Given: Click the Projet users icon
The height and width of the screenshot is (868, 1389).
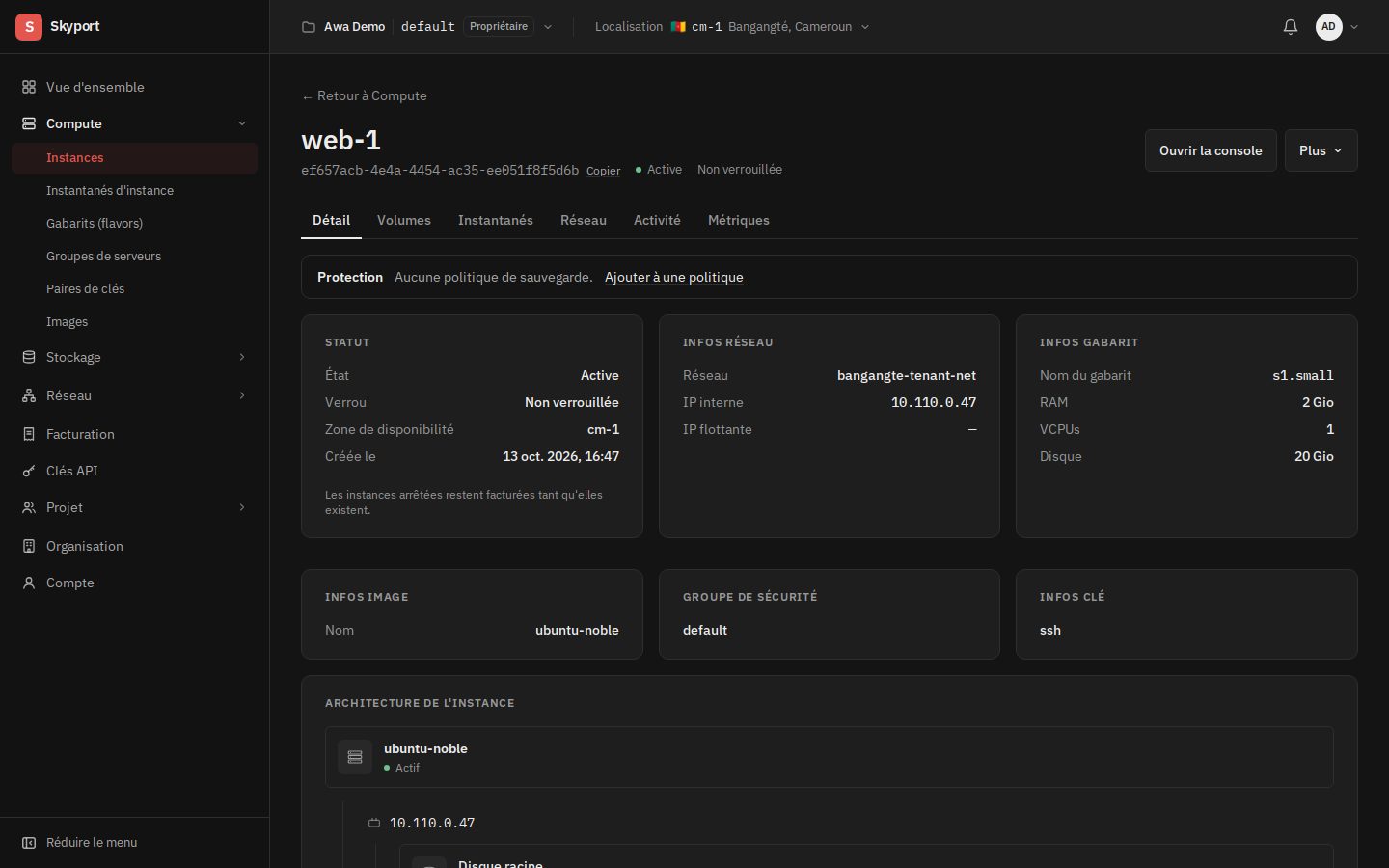Looking at the screenshot, I should click(29, 507).
